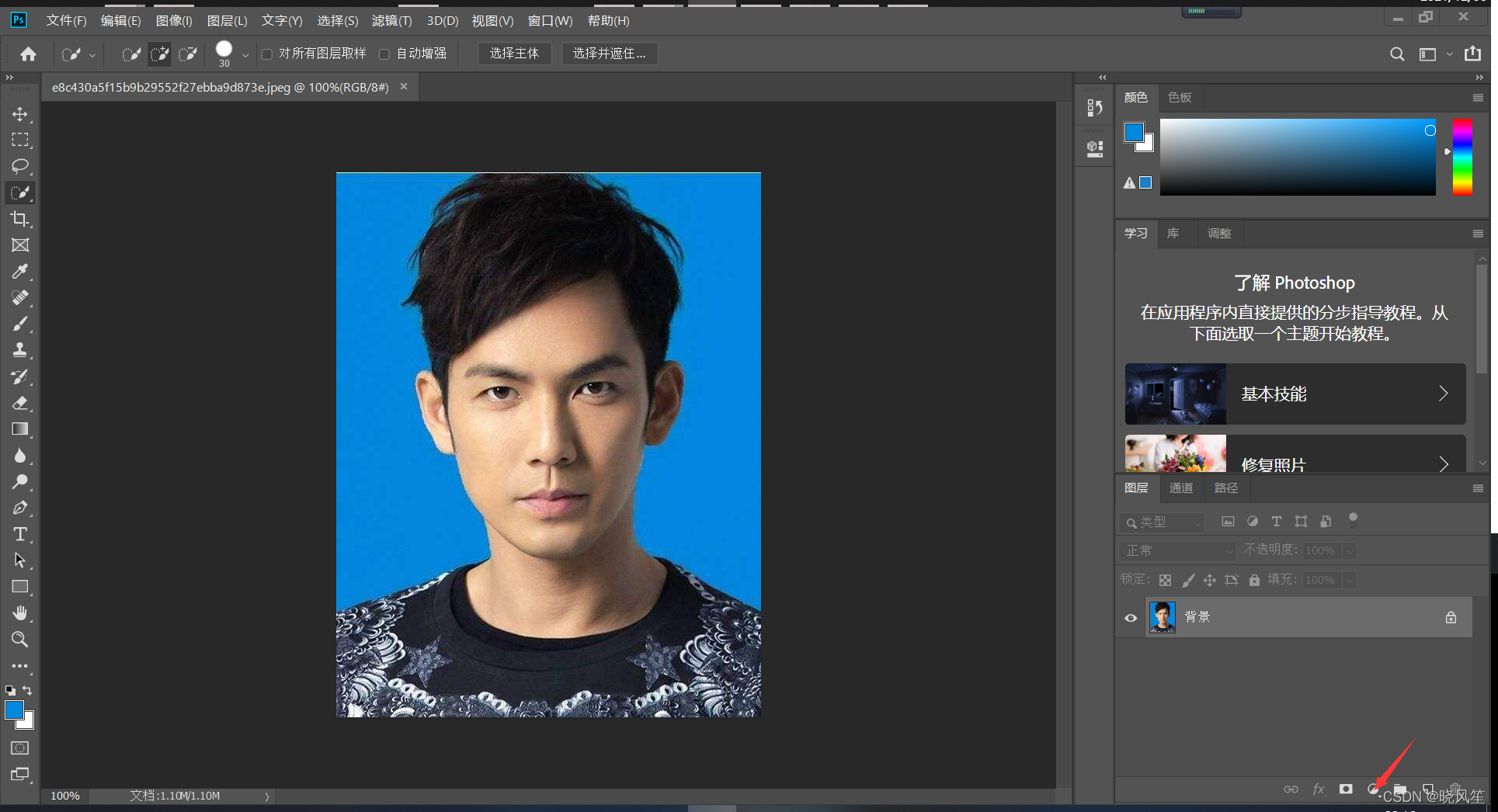Select the Pen tool
1498x812 pixels.
(20, 508)
